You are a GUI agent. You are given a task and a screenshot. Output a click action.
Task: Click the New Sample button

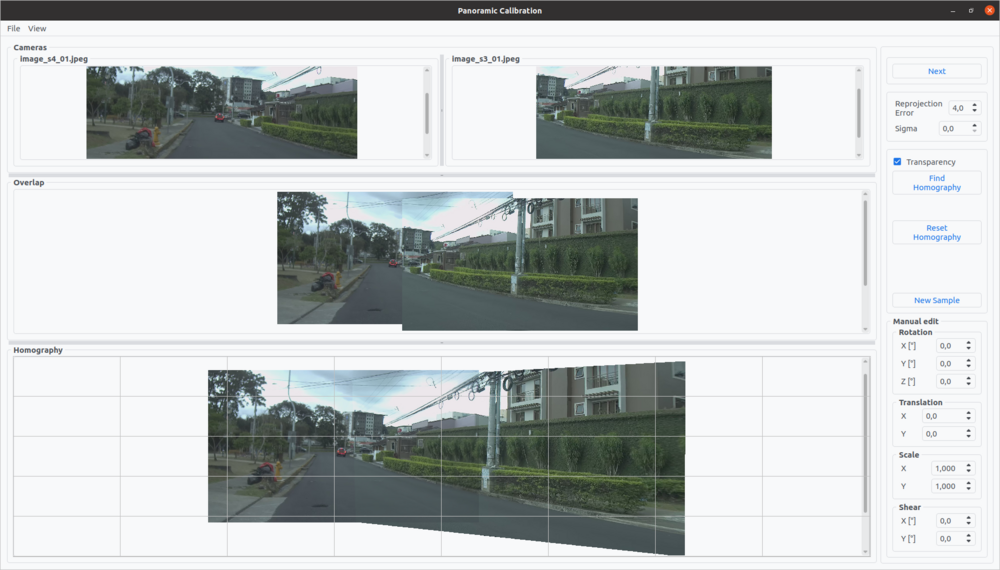[936, 300]
